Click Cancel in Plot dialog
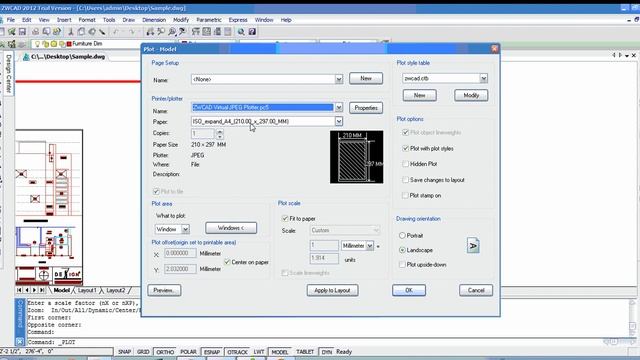 (476, 290)
